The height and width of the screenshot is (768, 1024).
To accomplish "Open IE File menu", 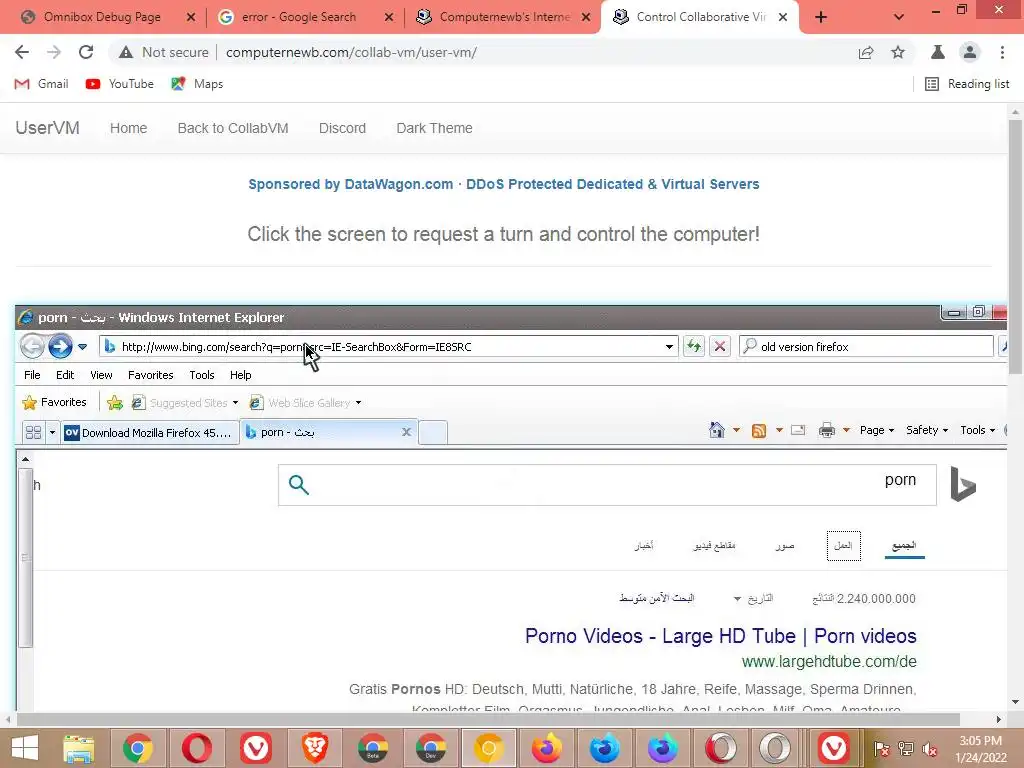I will click(32, 375).
